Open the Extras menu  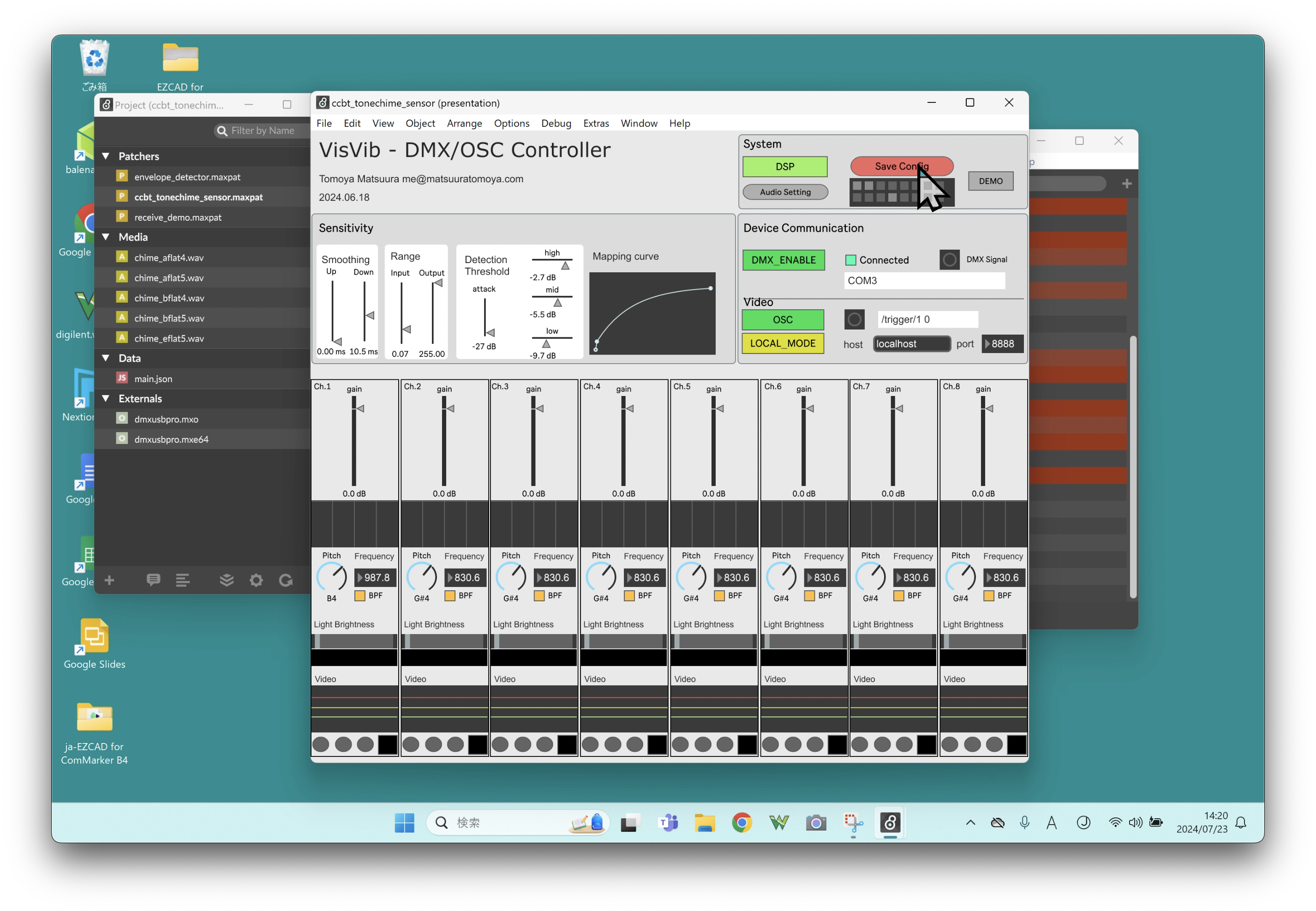[x=596, y=124]
